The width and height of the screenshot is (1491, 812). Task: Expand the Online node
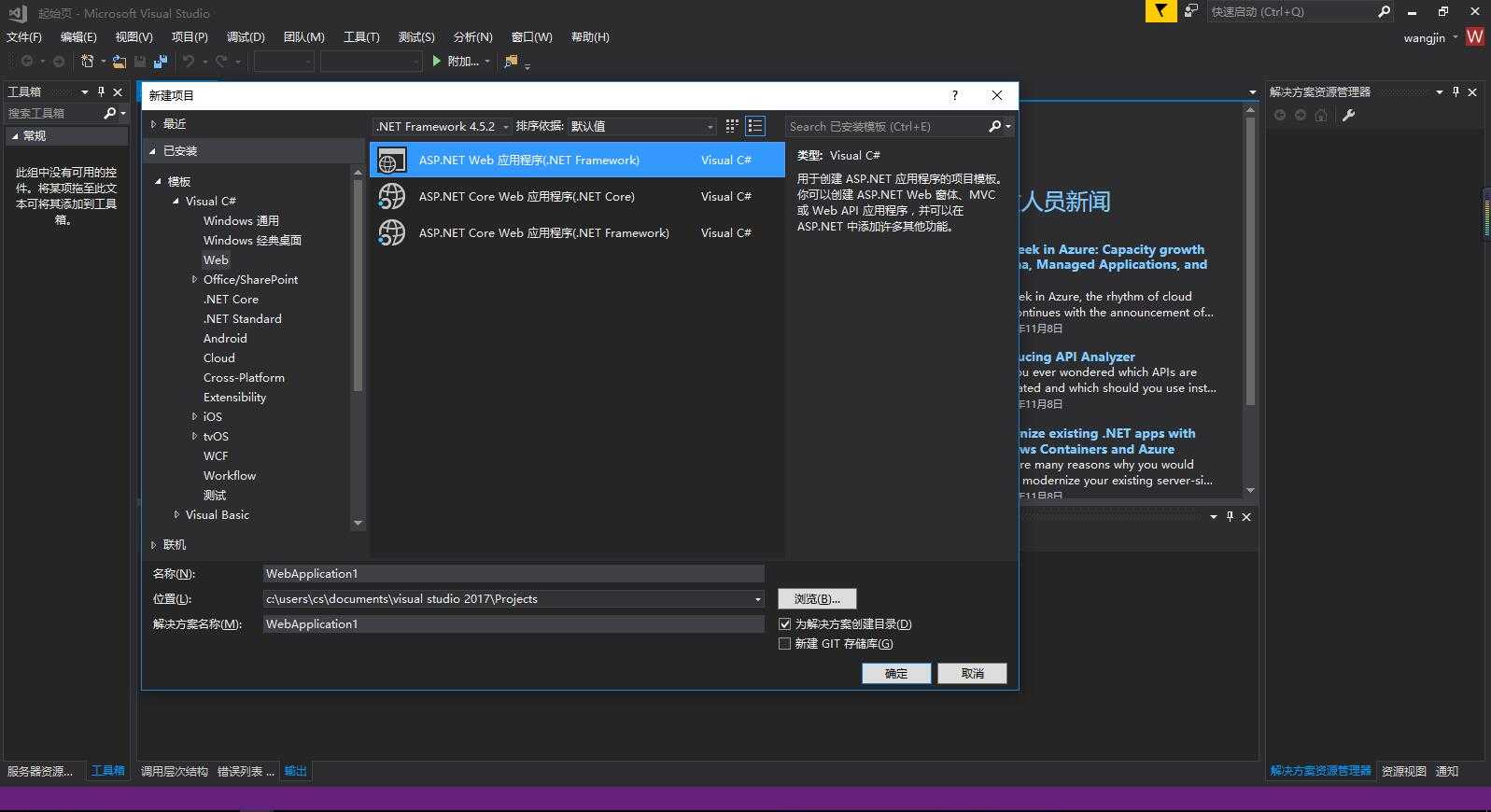click(154, 544)
